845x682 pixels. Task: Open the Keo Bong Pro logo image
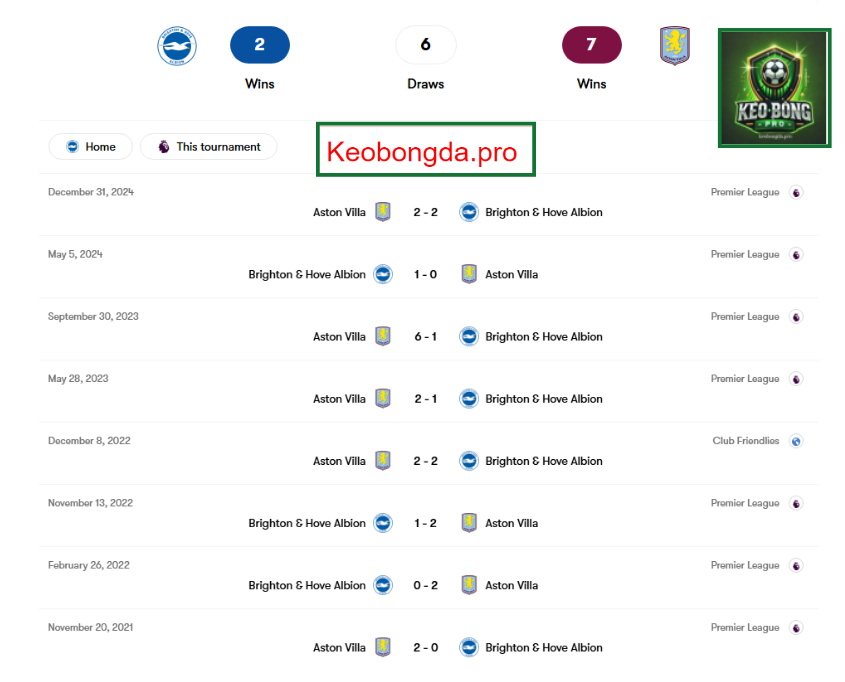click(774, 88)
